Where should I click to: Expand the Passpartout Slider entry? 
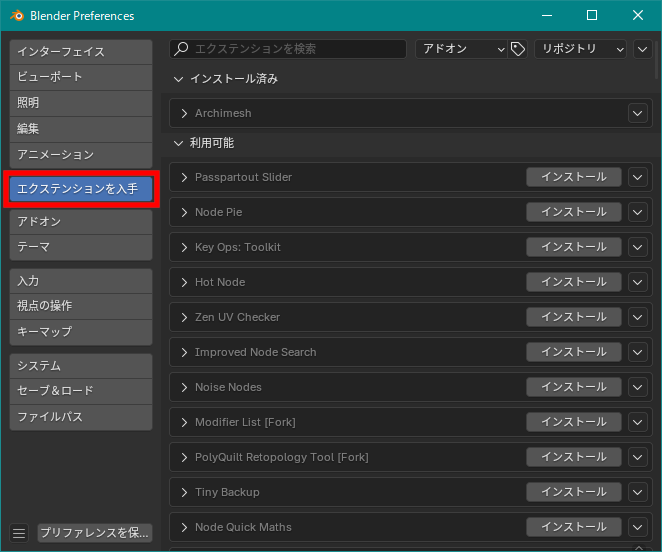(184, 177)
